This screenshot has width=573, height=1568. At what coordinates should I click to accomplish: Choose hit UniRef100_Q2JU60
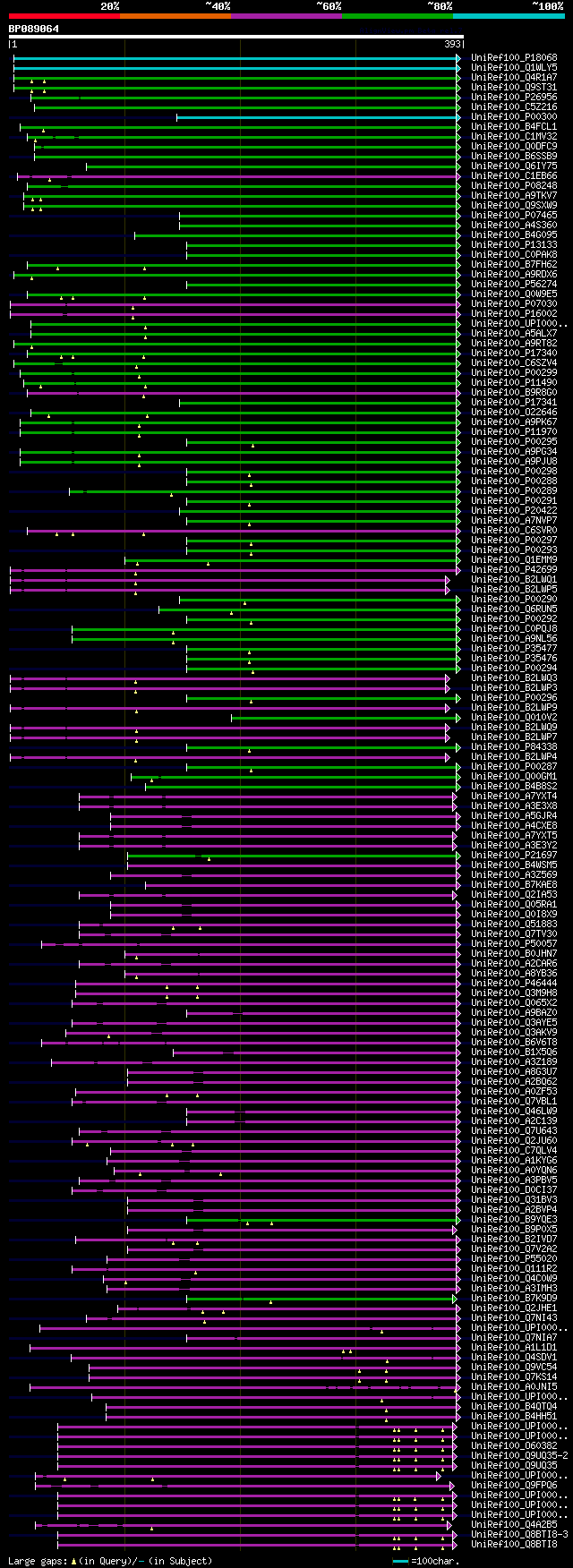click(514, 1140)
